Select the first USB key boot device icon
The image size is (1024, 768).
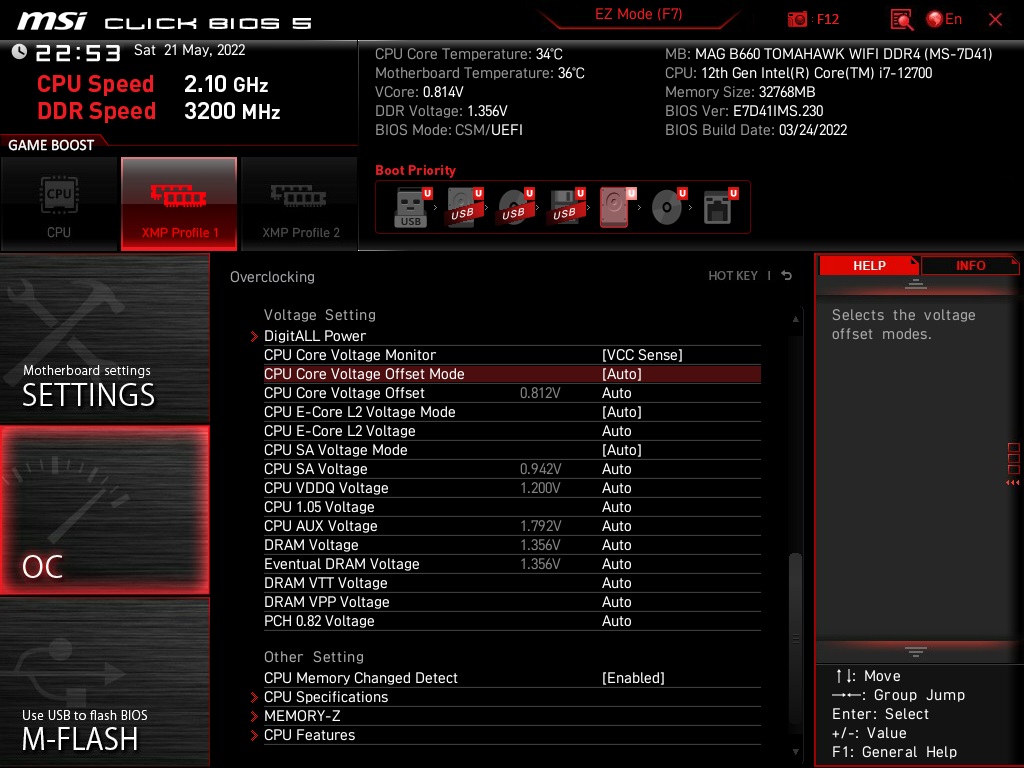point(412,207)
